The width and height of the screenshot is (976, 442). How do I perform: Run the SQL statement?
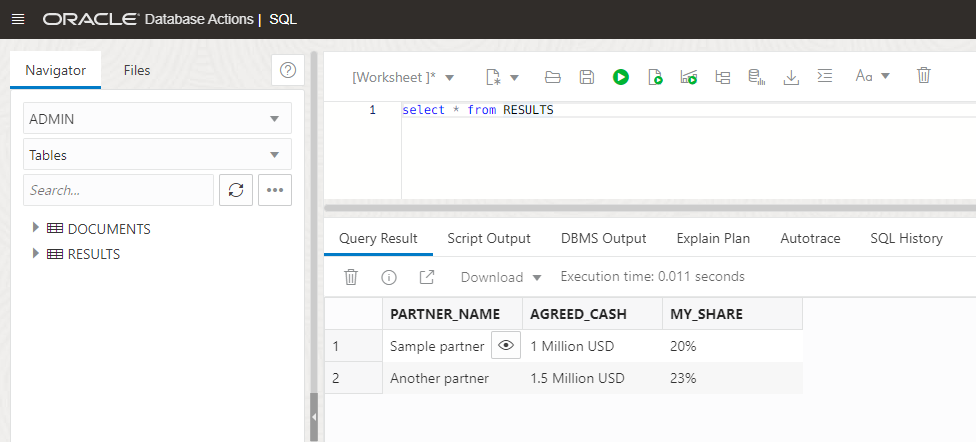621,77
